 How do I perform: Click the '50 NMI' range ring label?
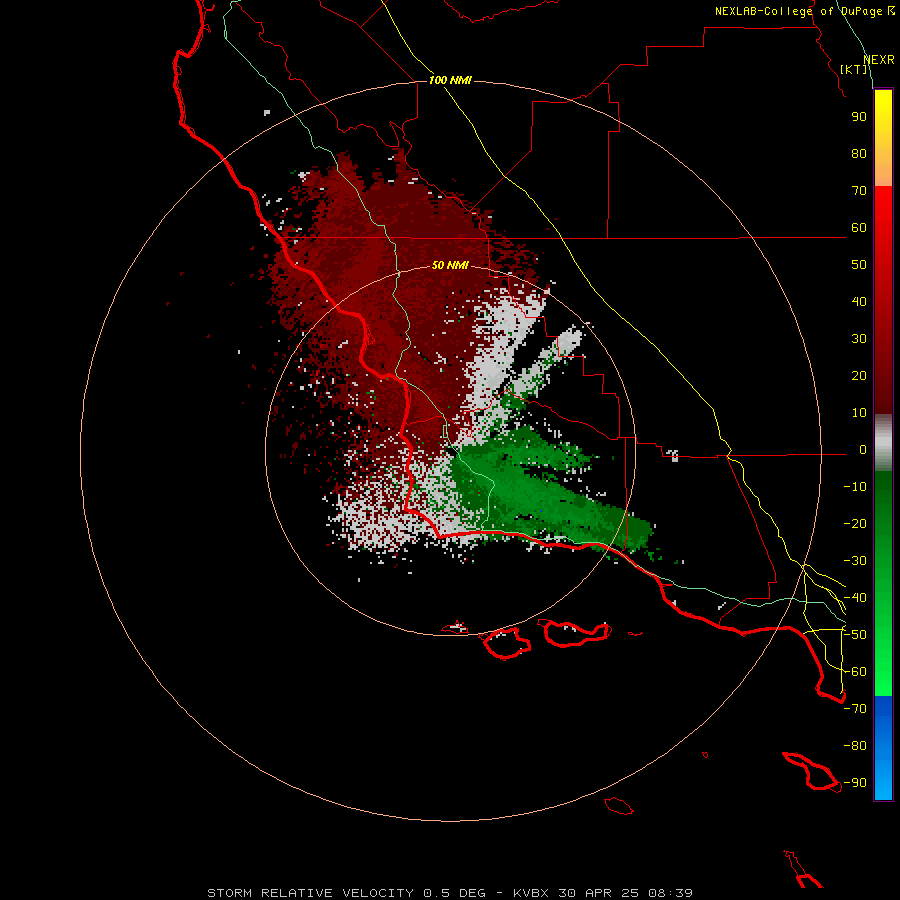tap(450, 265)
